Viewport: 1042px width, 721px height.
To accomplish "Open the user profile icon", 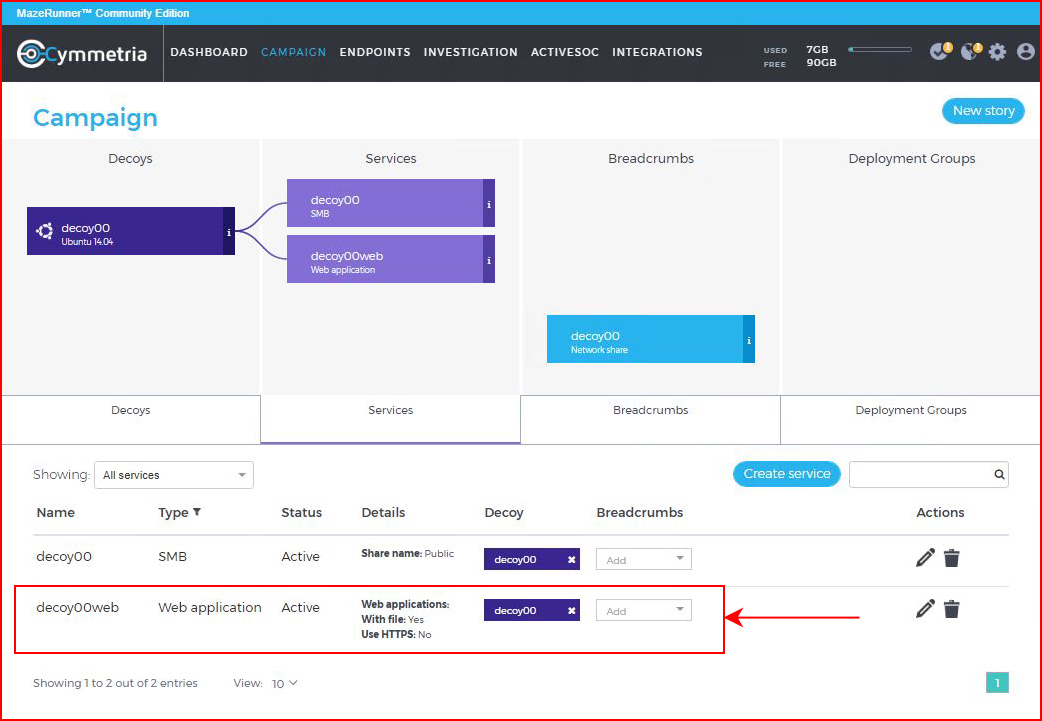I will (x=1025, y=52).
